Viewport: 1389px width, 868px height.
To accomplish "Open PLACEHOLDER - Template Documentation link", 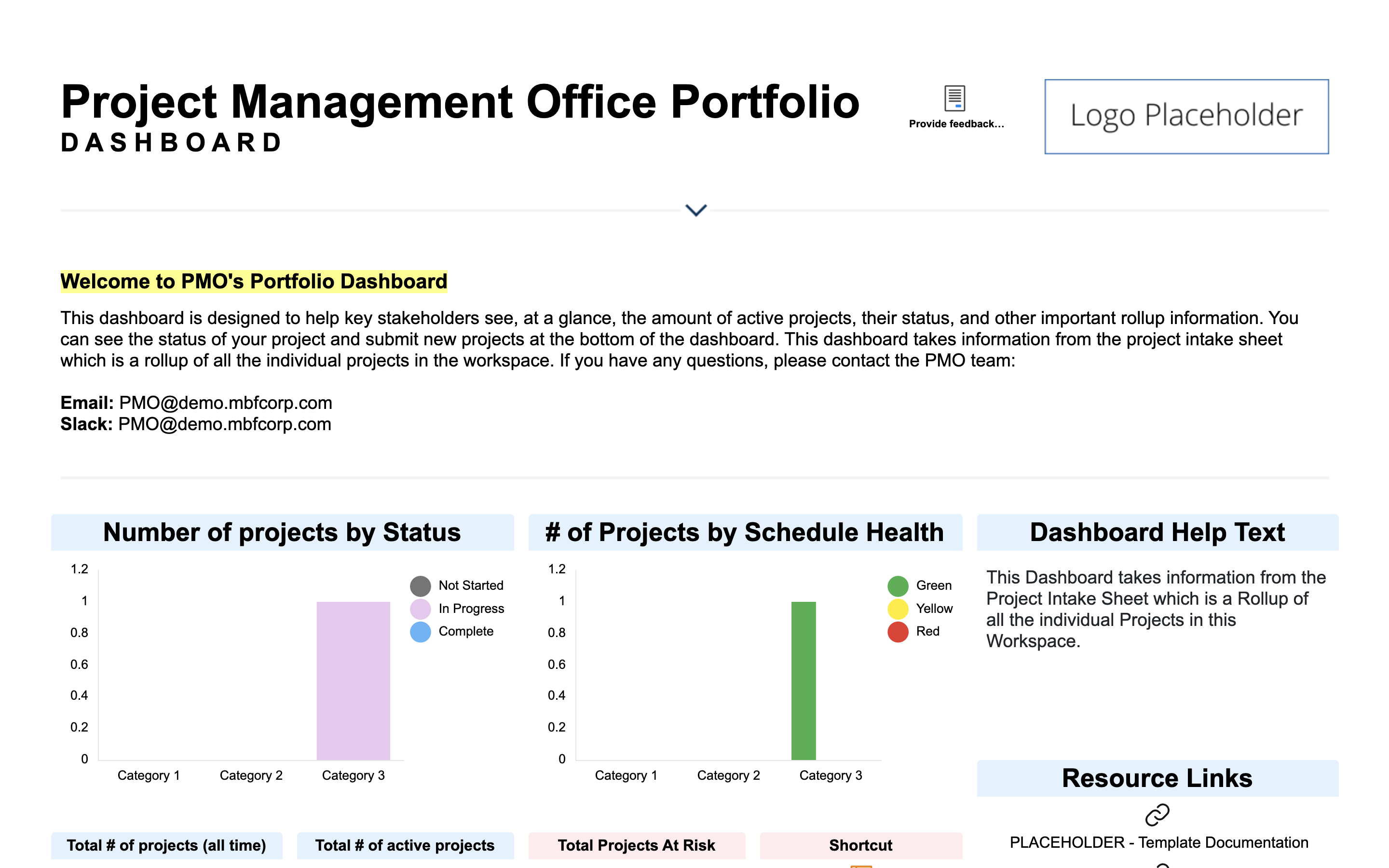I will [1158, 842].
